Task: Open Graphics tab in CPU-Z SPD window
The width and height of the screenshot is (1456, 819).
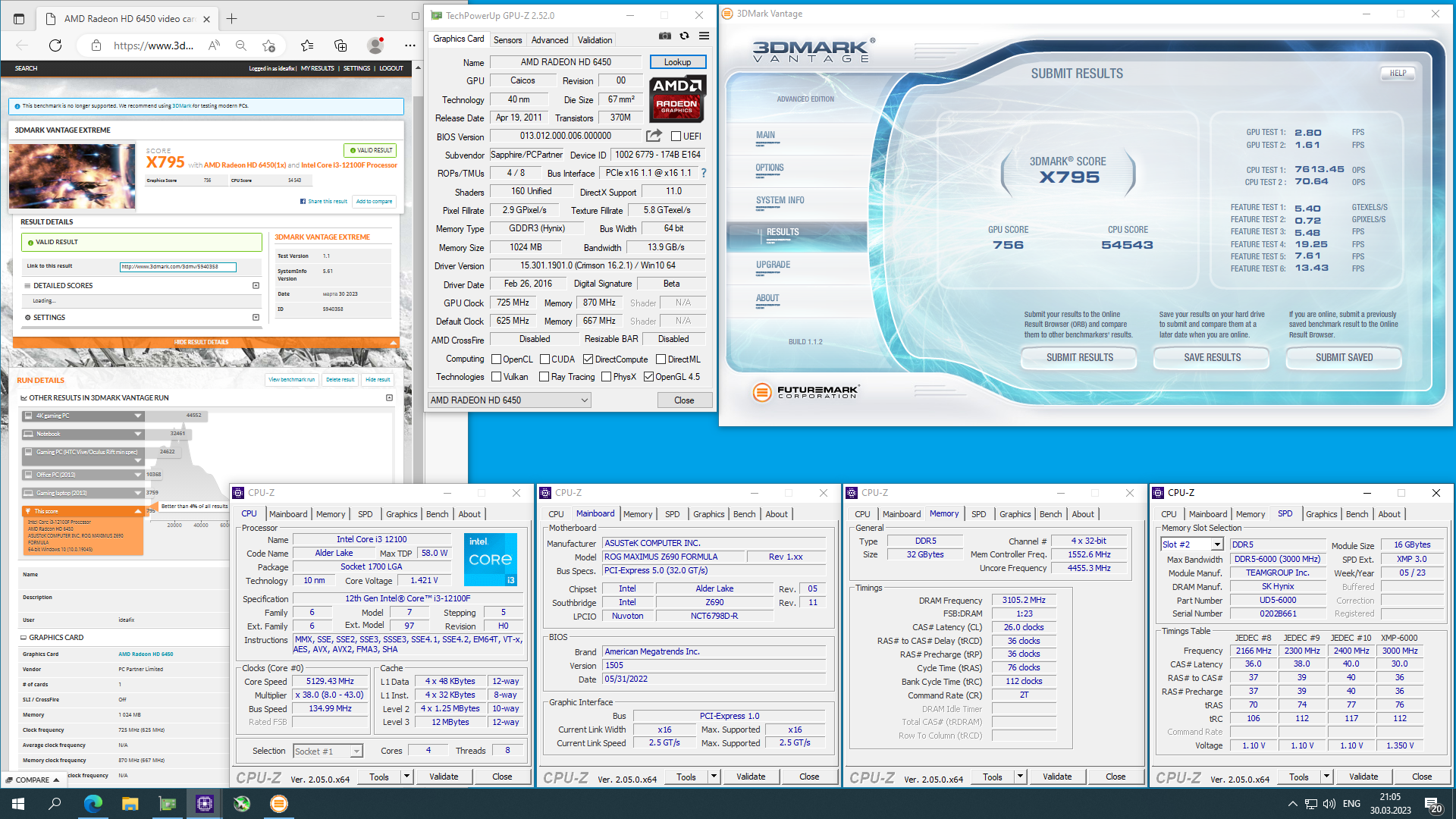Action: [x=1321, y=514]
